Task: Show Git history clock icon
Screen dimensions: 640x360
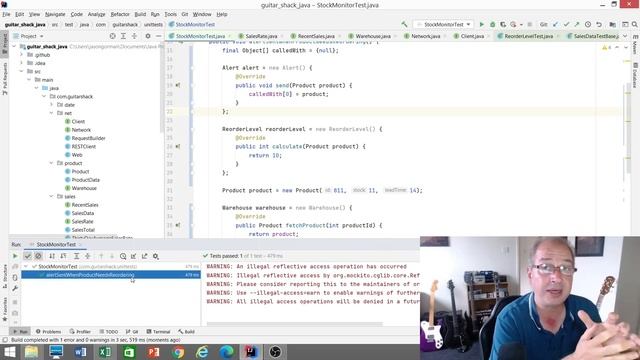Action: click(x=588, y=24)
